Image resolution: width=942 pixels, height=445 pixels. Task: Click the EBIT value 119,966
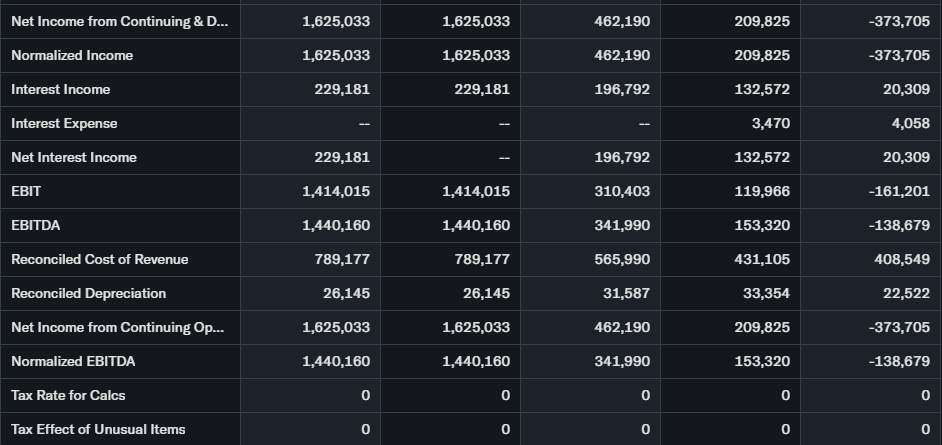pos(762,191)
